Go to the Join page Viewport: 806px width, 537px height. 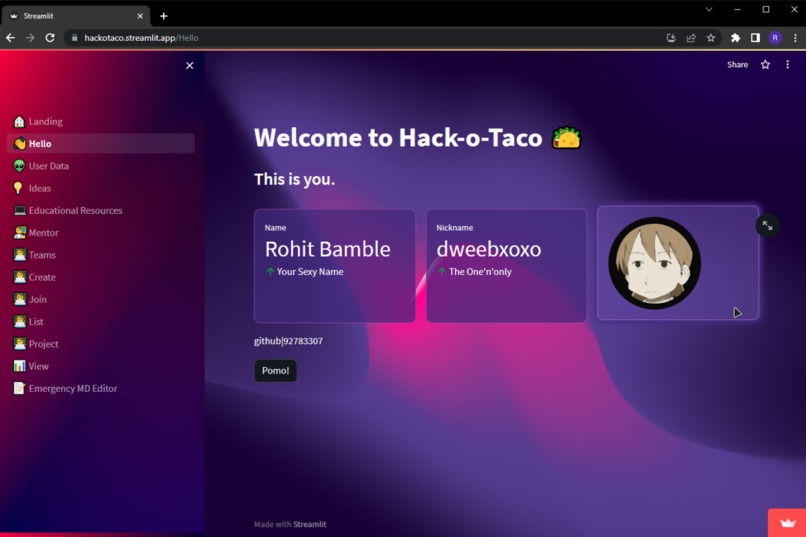(100, 299)
